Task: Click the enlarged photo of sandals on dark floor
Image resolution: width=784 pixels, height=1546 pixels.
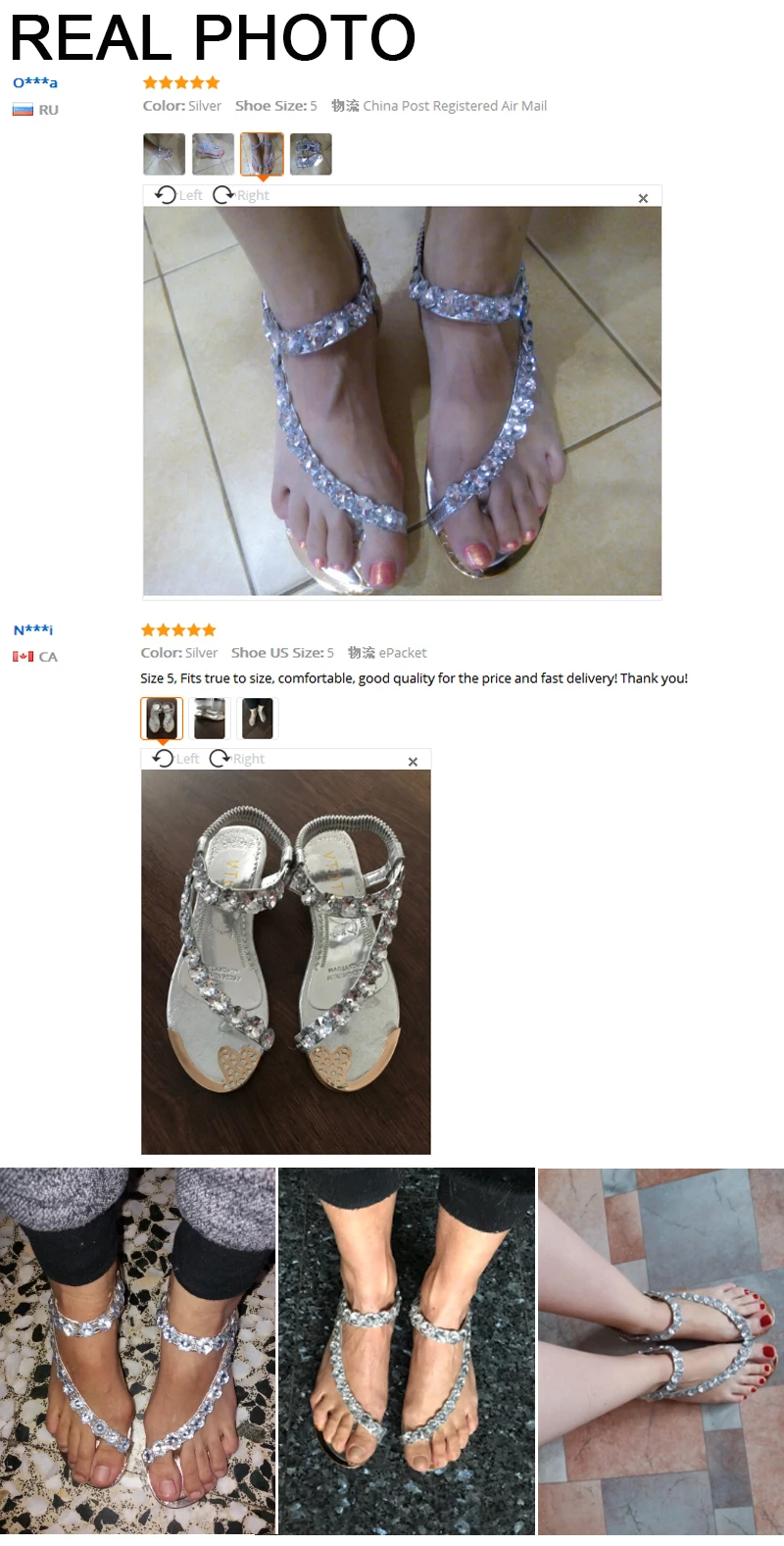Action: (286, 961)
